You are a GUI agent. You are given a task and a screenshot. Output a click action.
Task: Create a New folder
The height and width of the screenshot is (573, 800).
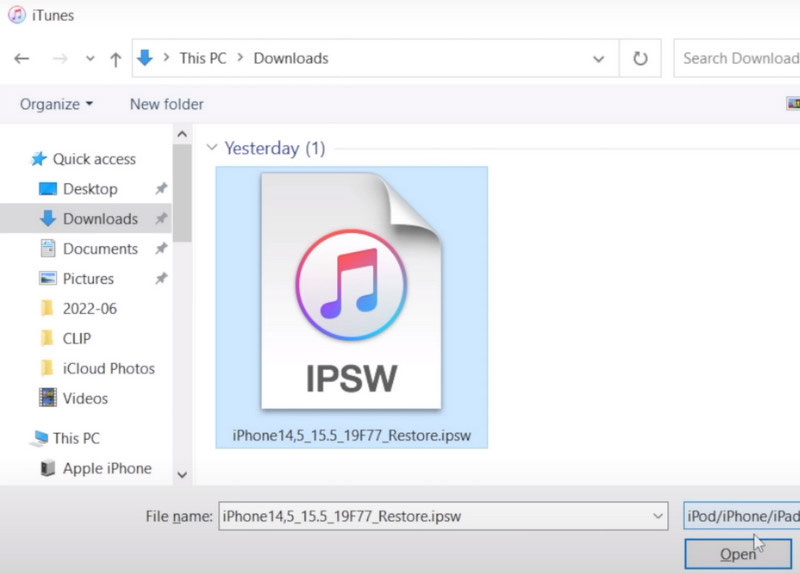click(x=166, y=104)
